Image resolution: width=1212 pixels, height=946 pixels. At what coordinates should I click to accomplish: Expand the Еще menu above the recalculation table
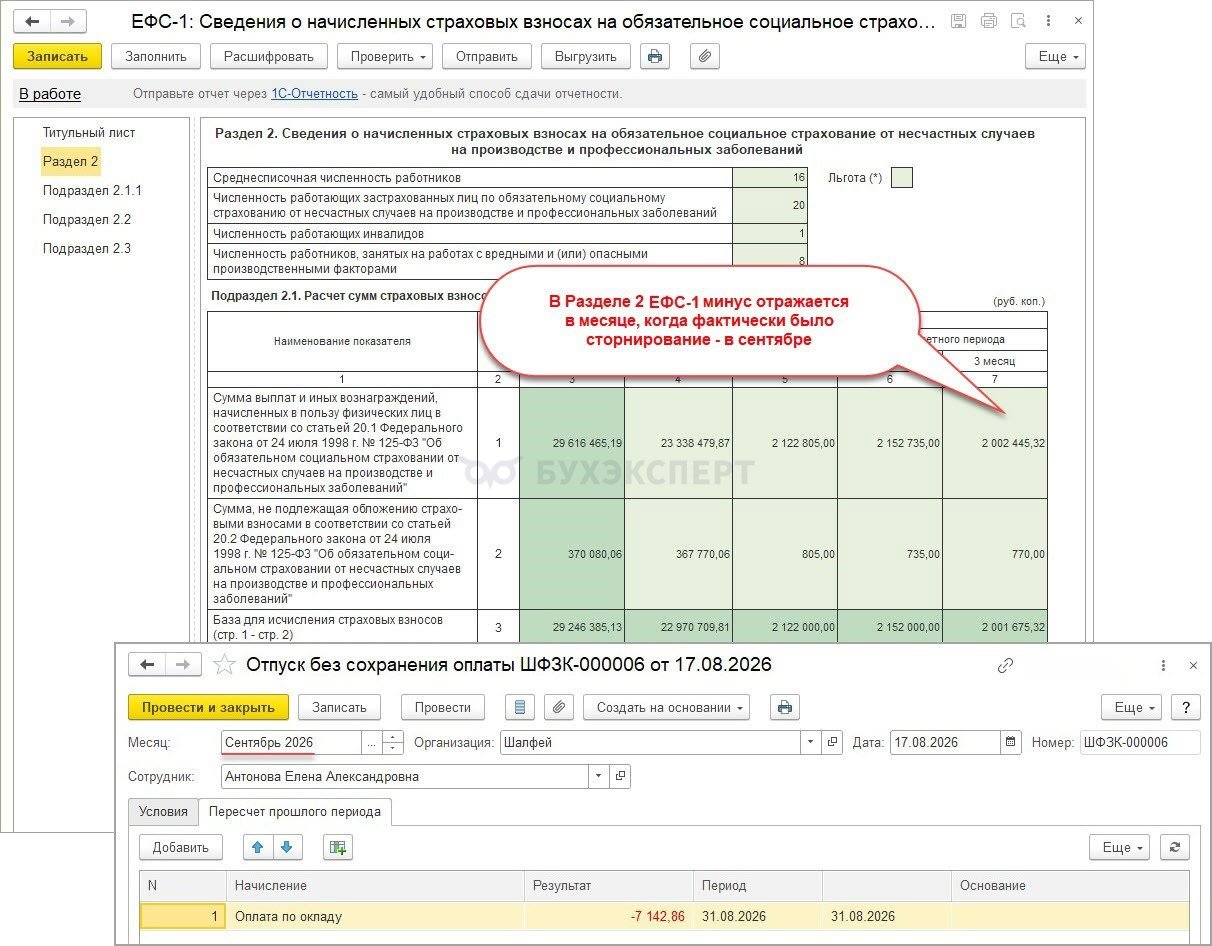coord(1119,847)
